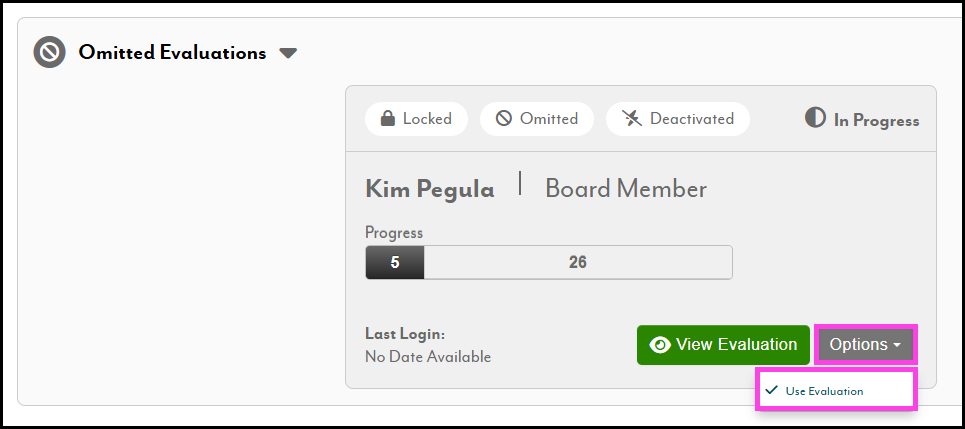Click the Omitted Evaluations heading text
965x429 pixels.
[x=172, y=53]
